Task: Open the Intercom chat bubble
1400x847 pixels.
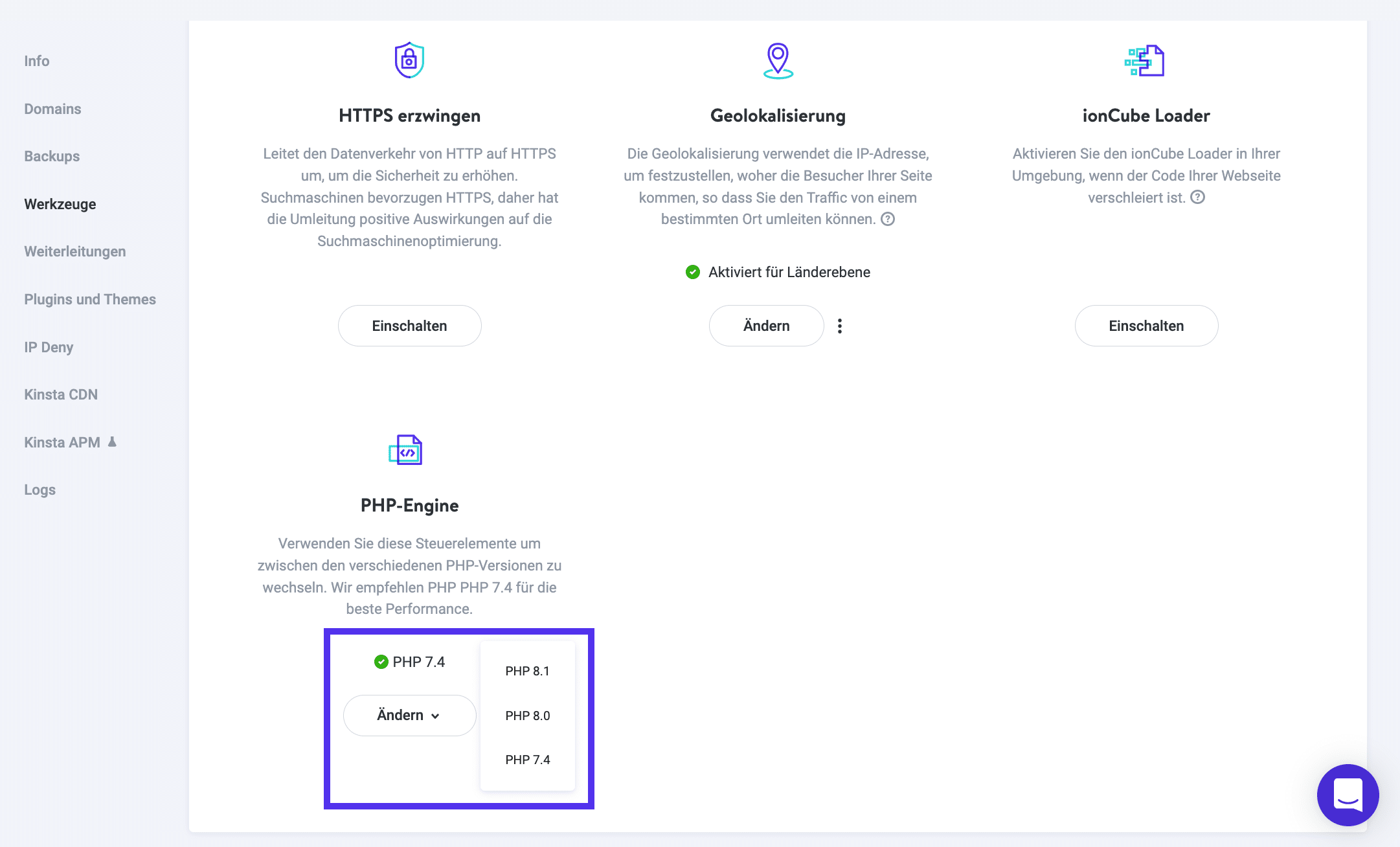Action: (1348, 795)
